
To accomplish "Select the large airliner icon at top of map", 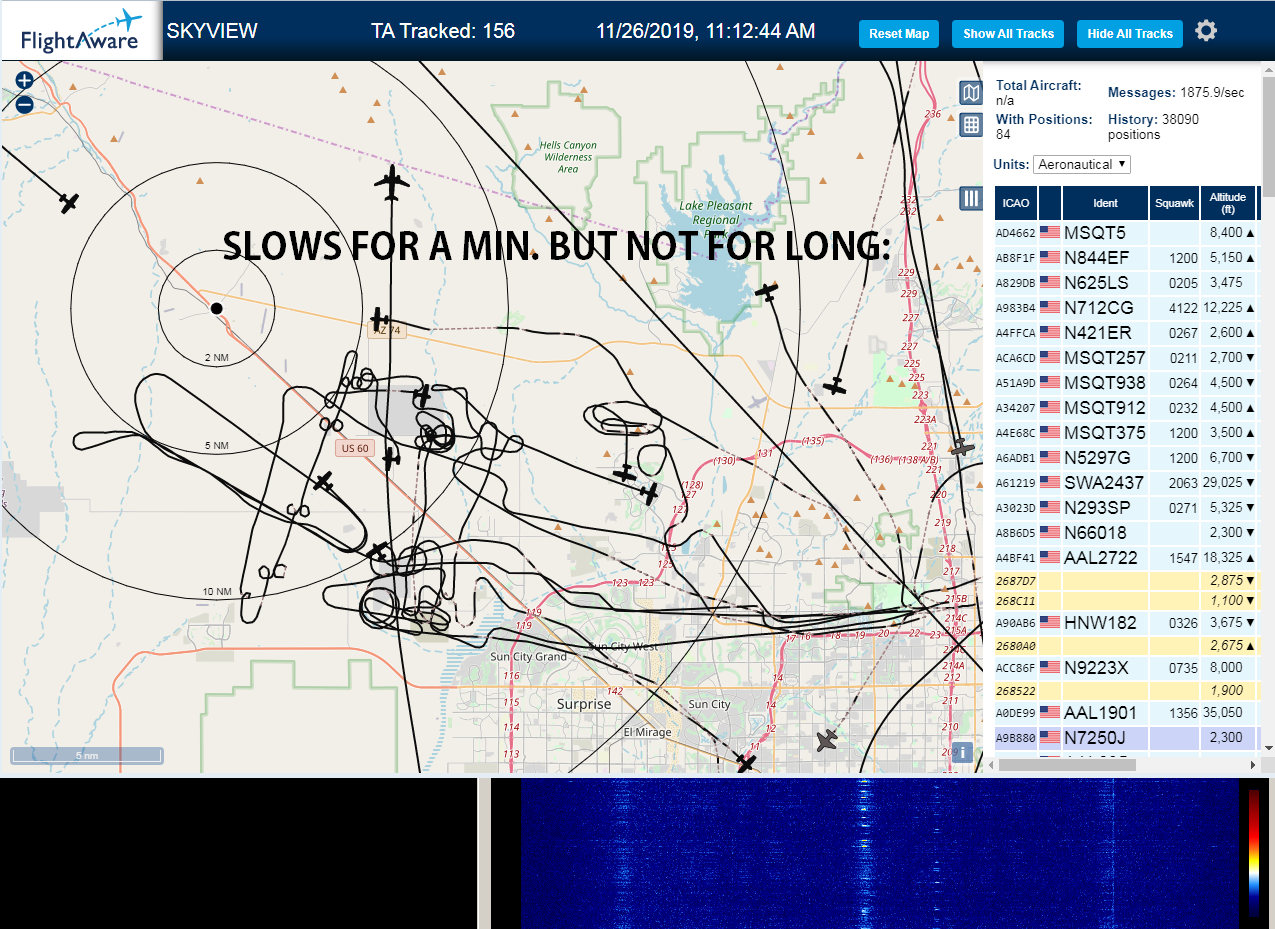I will point(392,184).
